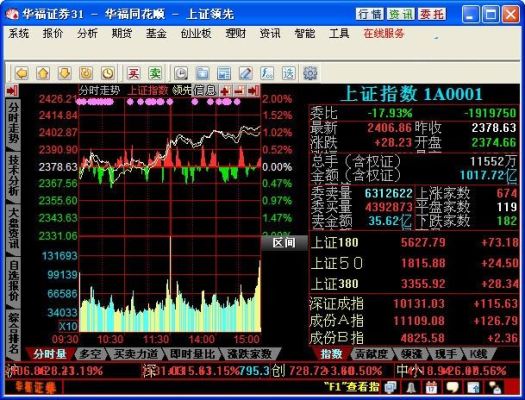Viewport: 525px width, 400px height.
Task: Click the 深证成指 index row
Action: (x=414, y=304)
